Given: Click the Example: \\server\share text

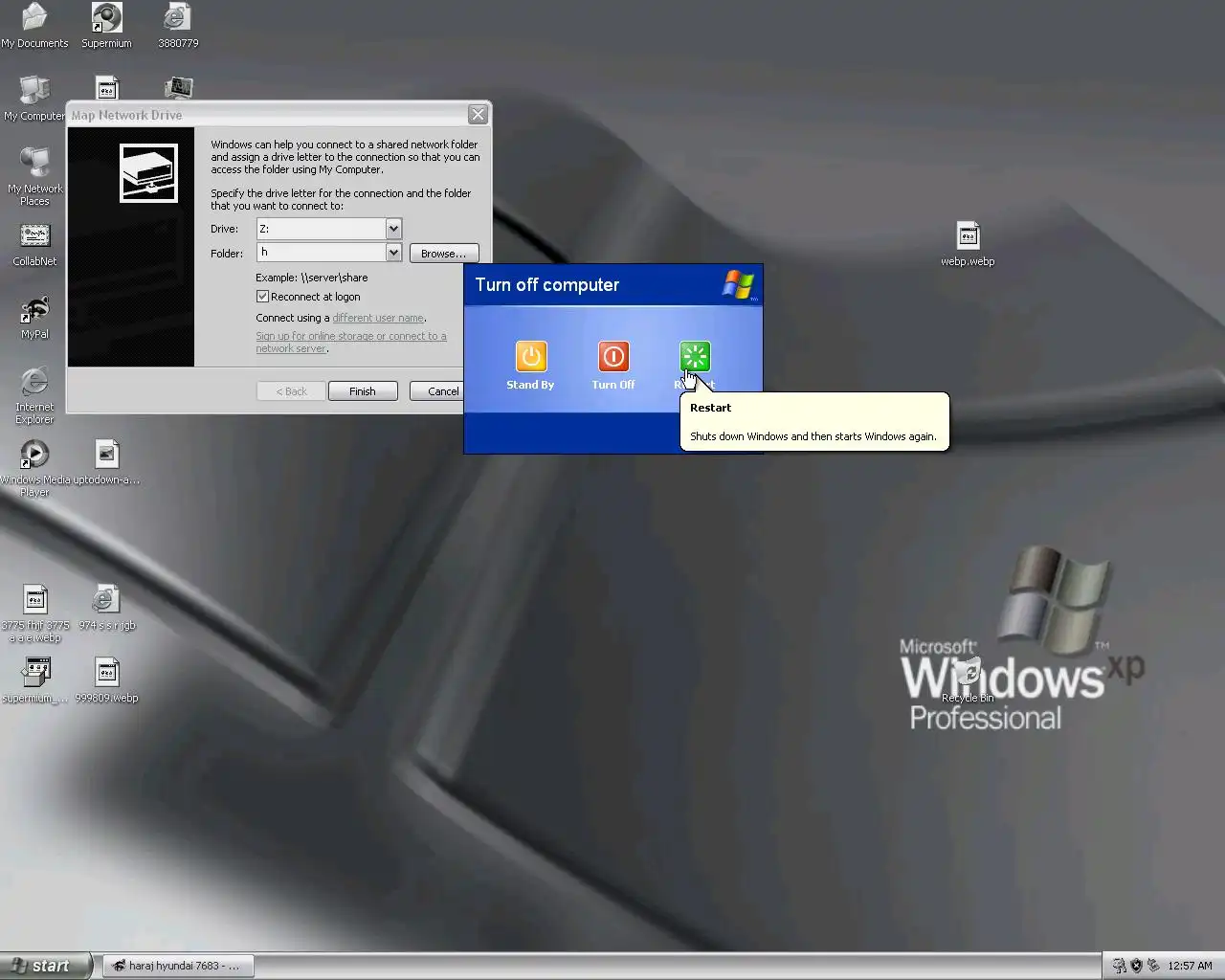Looking at the screenshot, I should 312,278.
